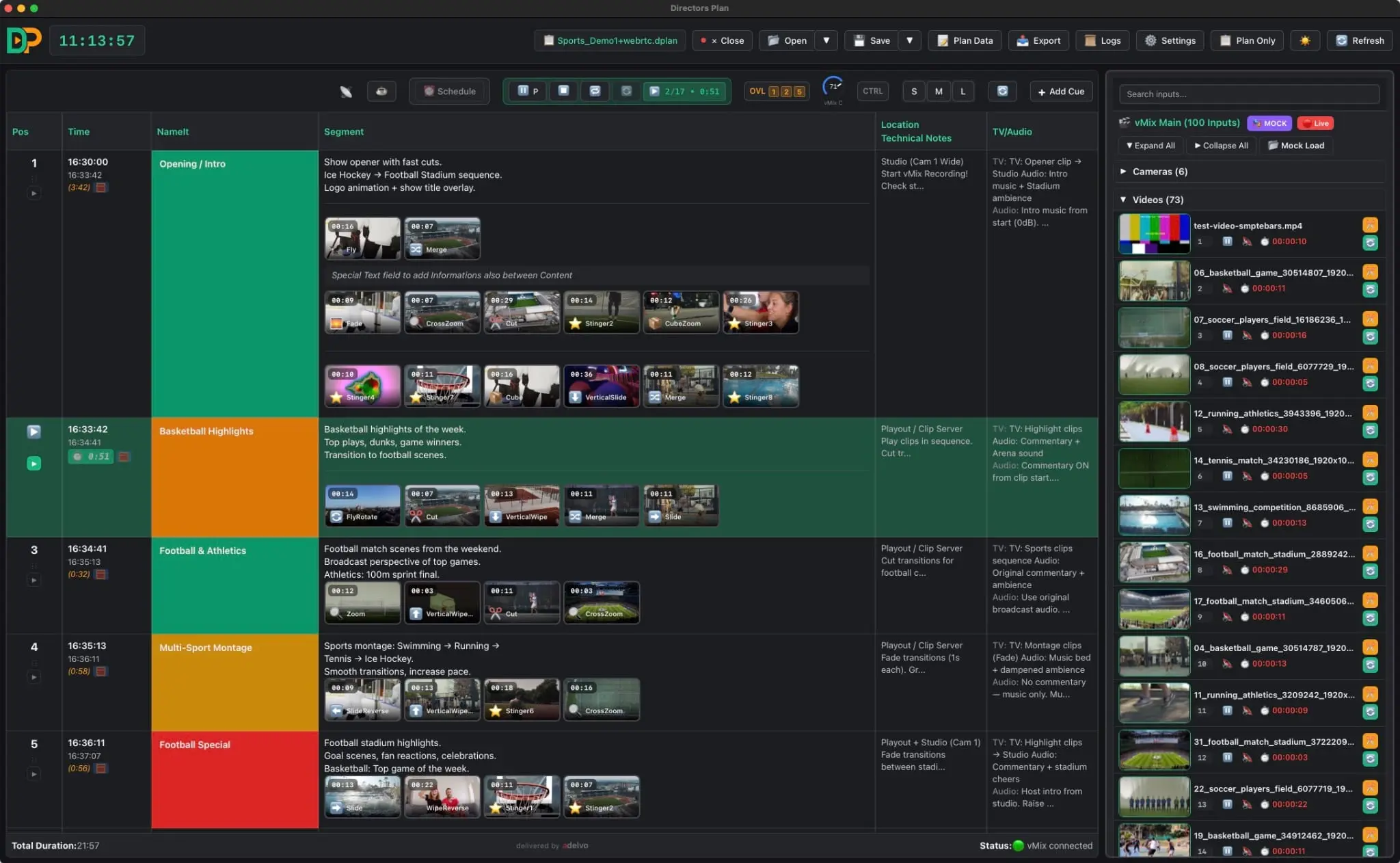Click green refresh icon for 14_tennis_match input
The width and height of the screenshot is (1400, 863).
coord(1370,477)
